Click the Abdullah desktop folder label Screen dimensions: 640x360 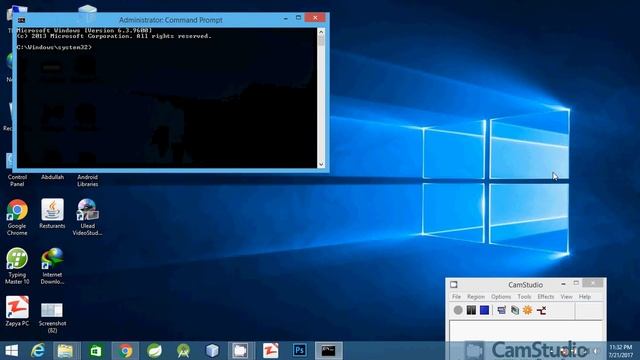coord(52,177)
